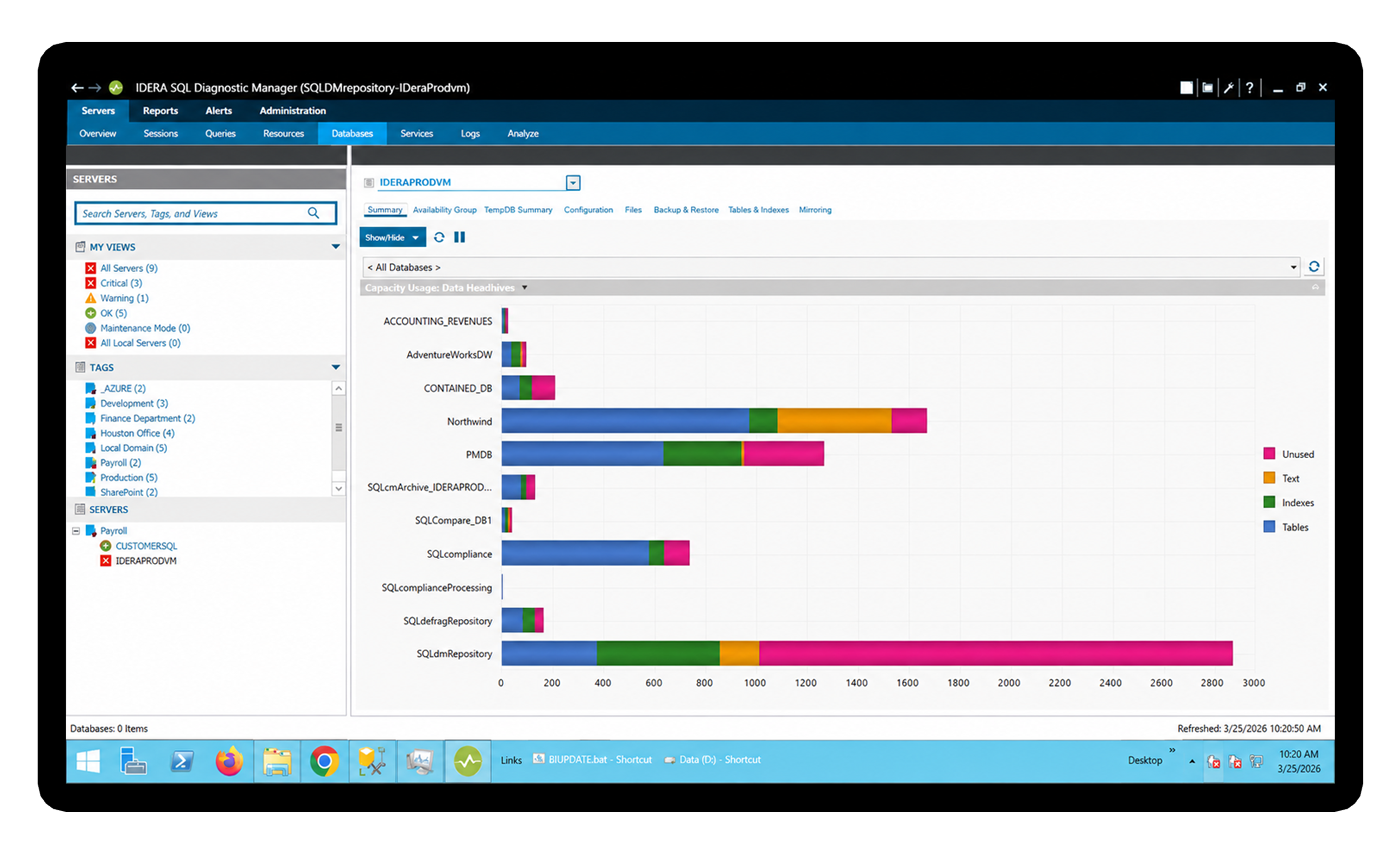Go to the Configuration view
The height and width of the screenshot is (853, 1400).
(588, 210)
